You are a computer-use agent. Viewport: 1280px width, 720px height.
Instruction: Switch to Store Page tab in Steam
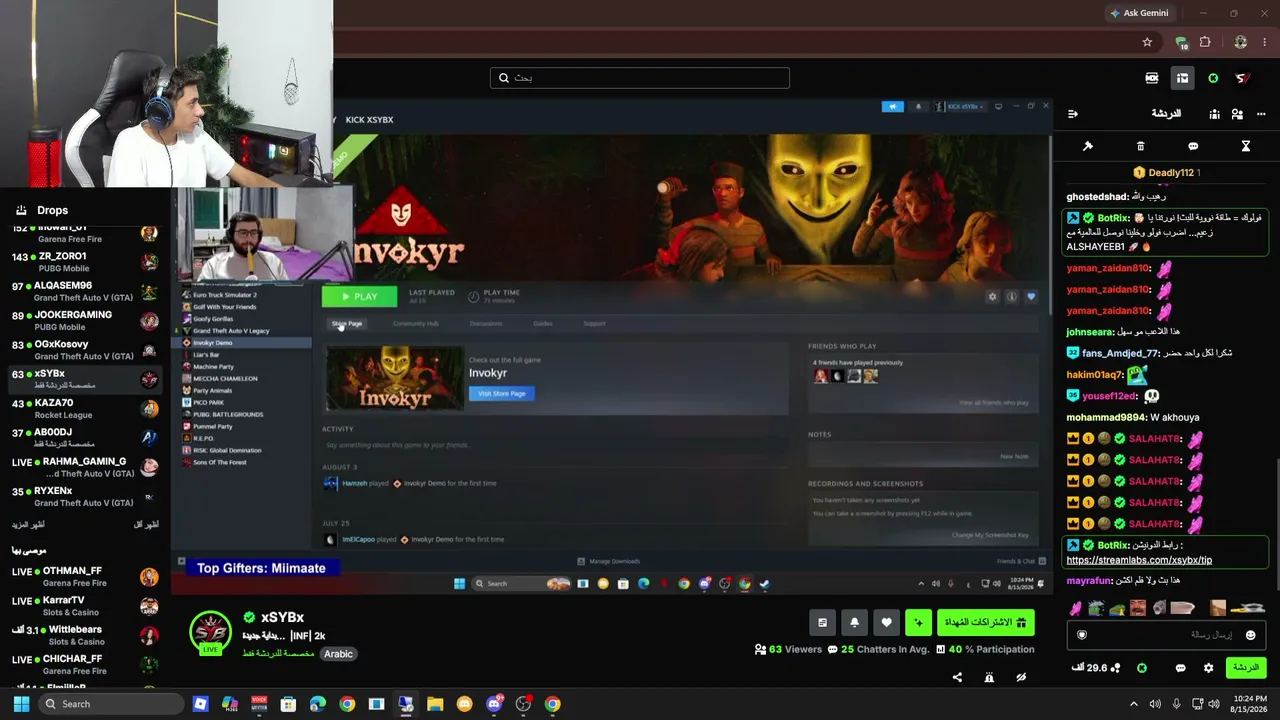(347, 323)
